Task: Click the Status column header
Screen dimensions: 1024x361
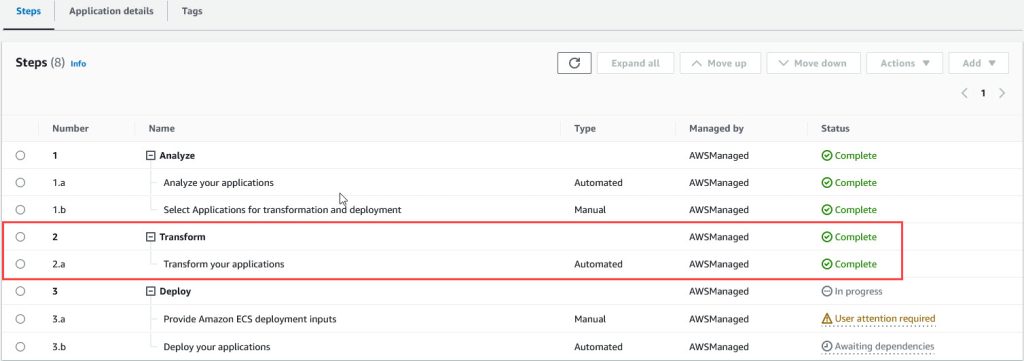Action: 835,129
